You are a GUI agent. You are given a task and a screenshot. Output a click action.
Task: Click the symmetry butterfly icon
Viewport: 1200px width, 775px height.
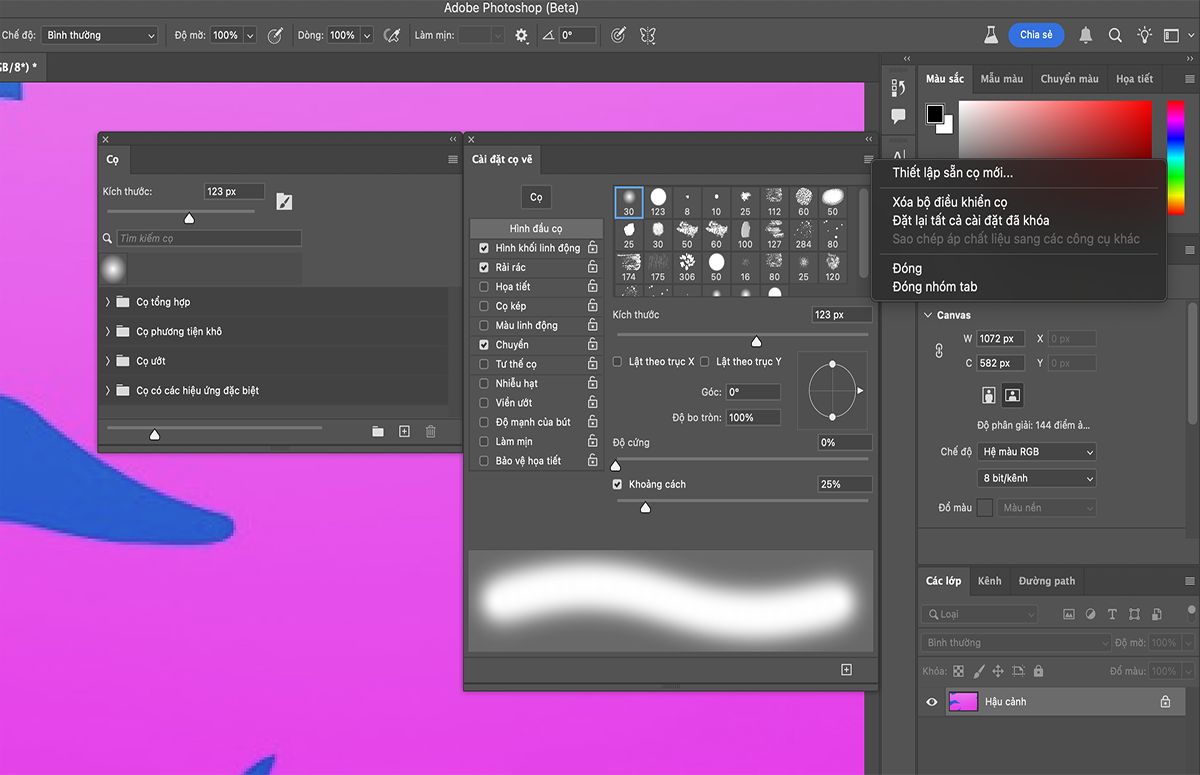[x=647, y=35]
